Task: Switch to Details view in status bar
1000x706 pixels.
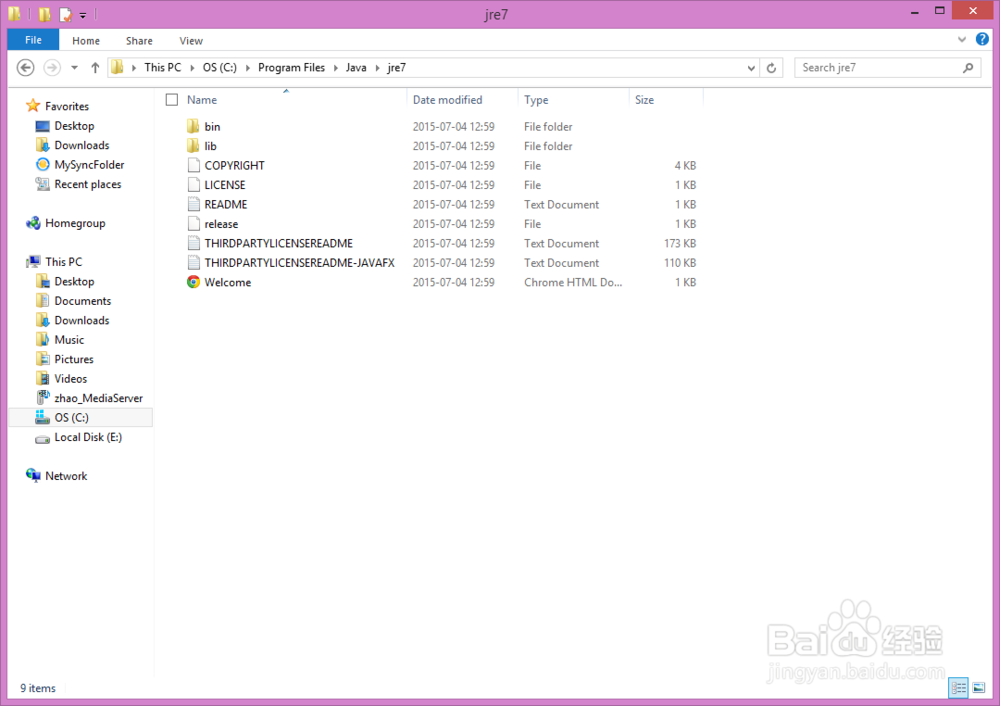Action: pos(959,688)
